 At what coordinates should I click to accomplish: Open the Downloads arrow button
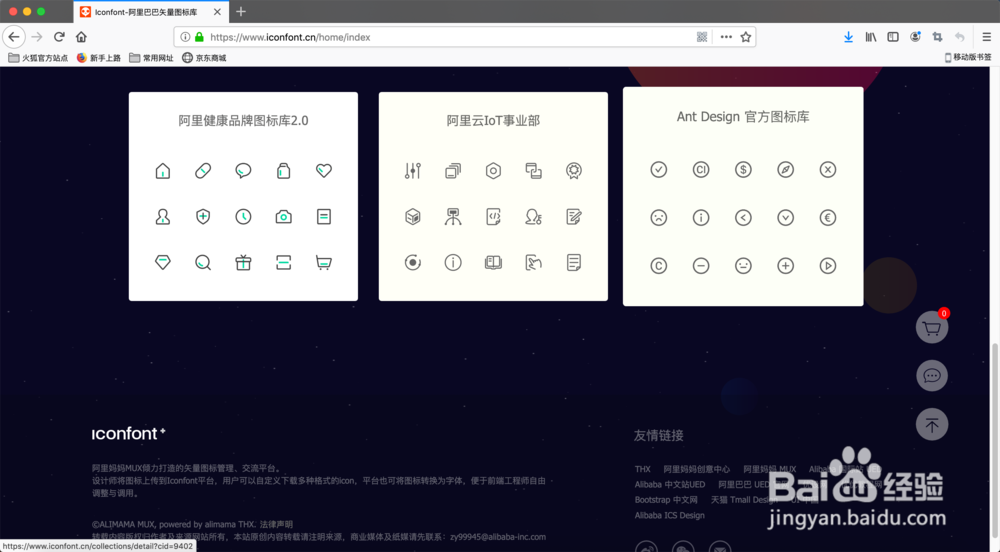coord(848,37)
